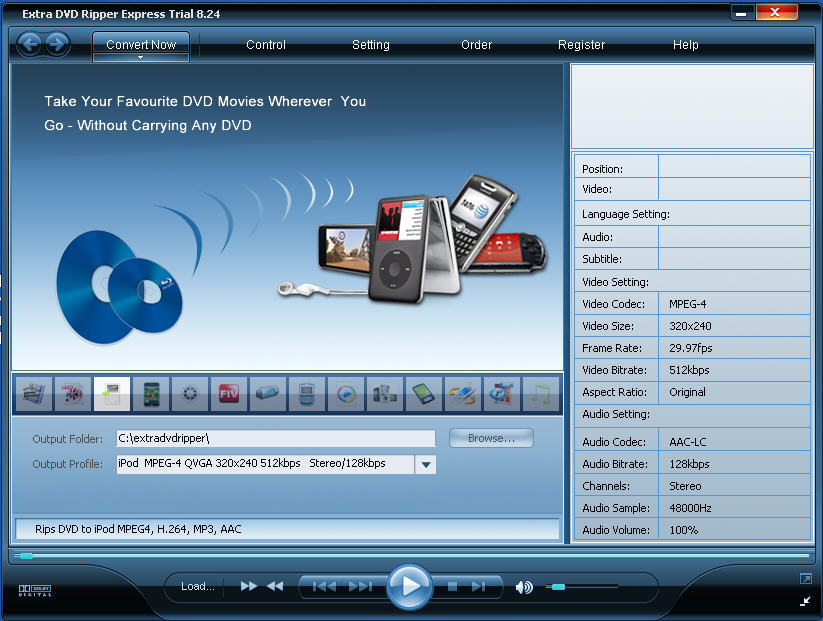Select the iPhone device profile icon
Image resolution: width=823 pixels, height=621 pixels.
pyautogui.click(x=151, y=394)
